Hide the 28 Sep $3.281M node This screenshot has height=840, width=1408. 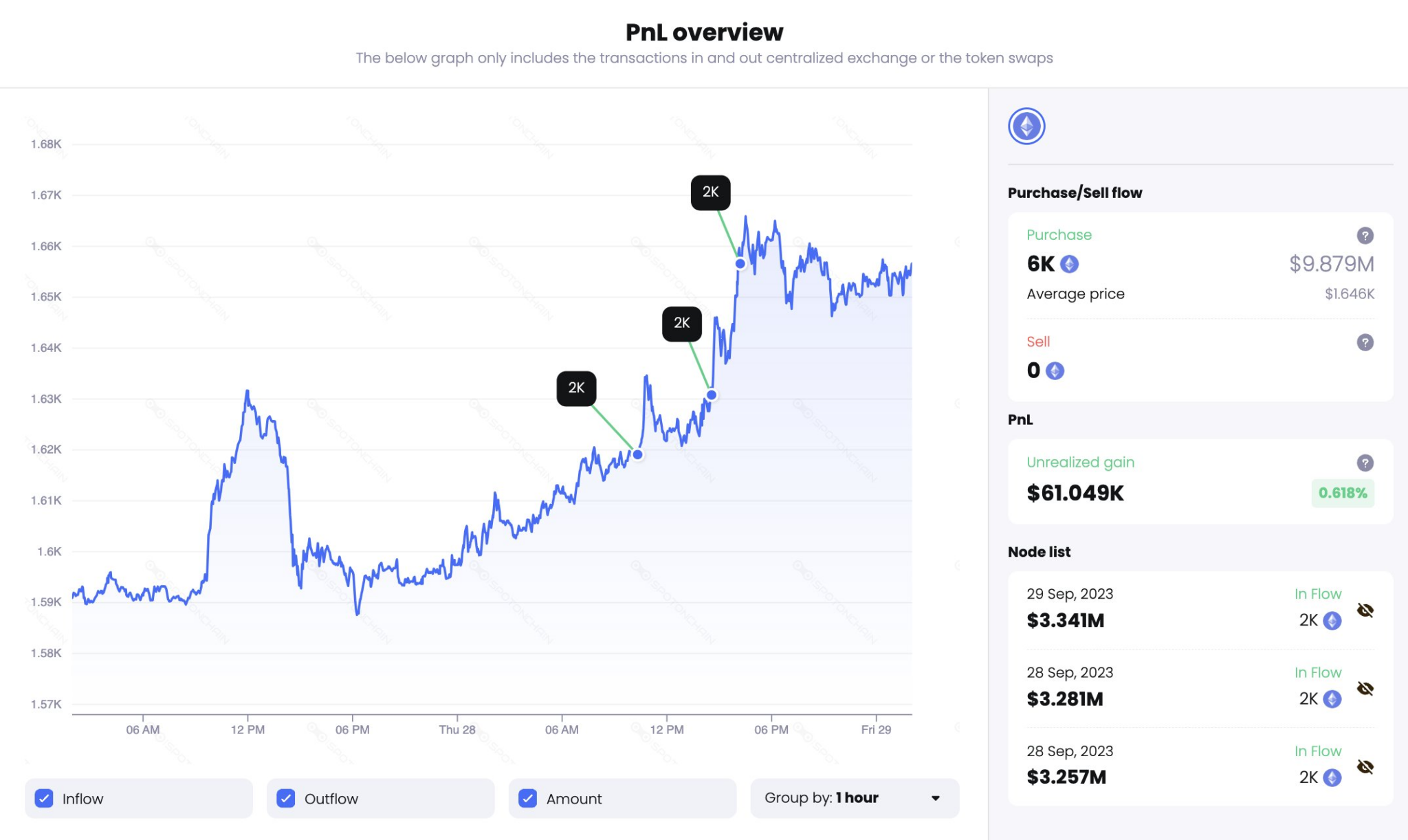[1365, 689]
